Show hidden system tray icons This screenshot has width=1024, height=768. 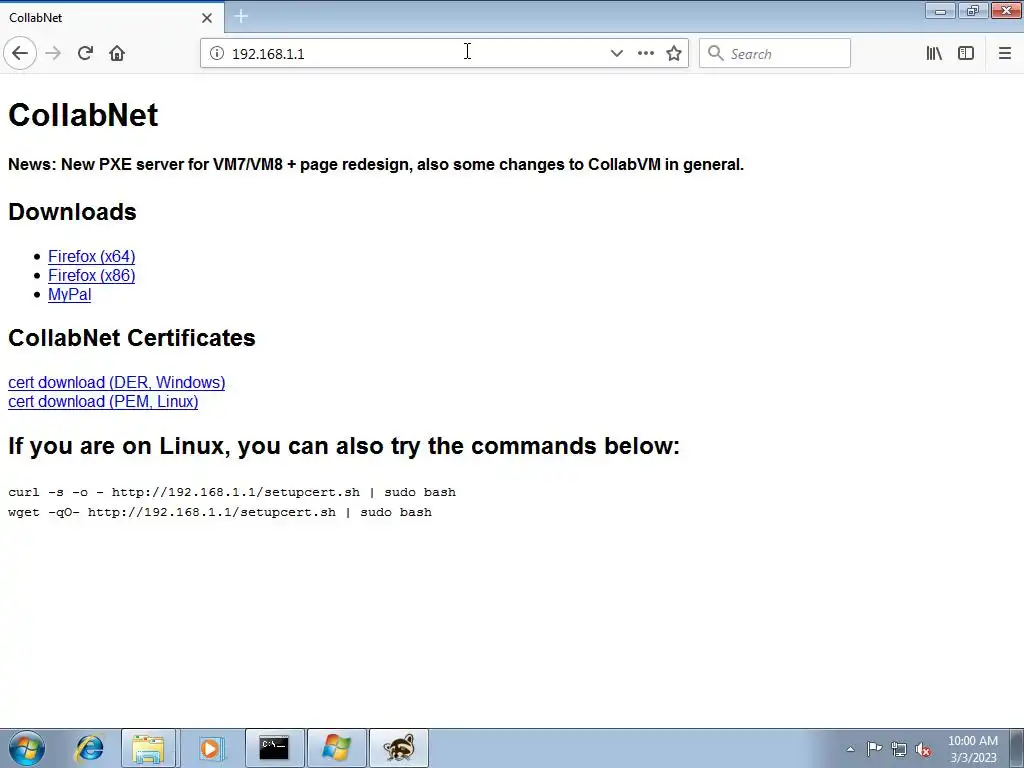[850, 749]
